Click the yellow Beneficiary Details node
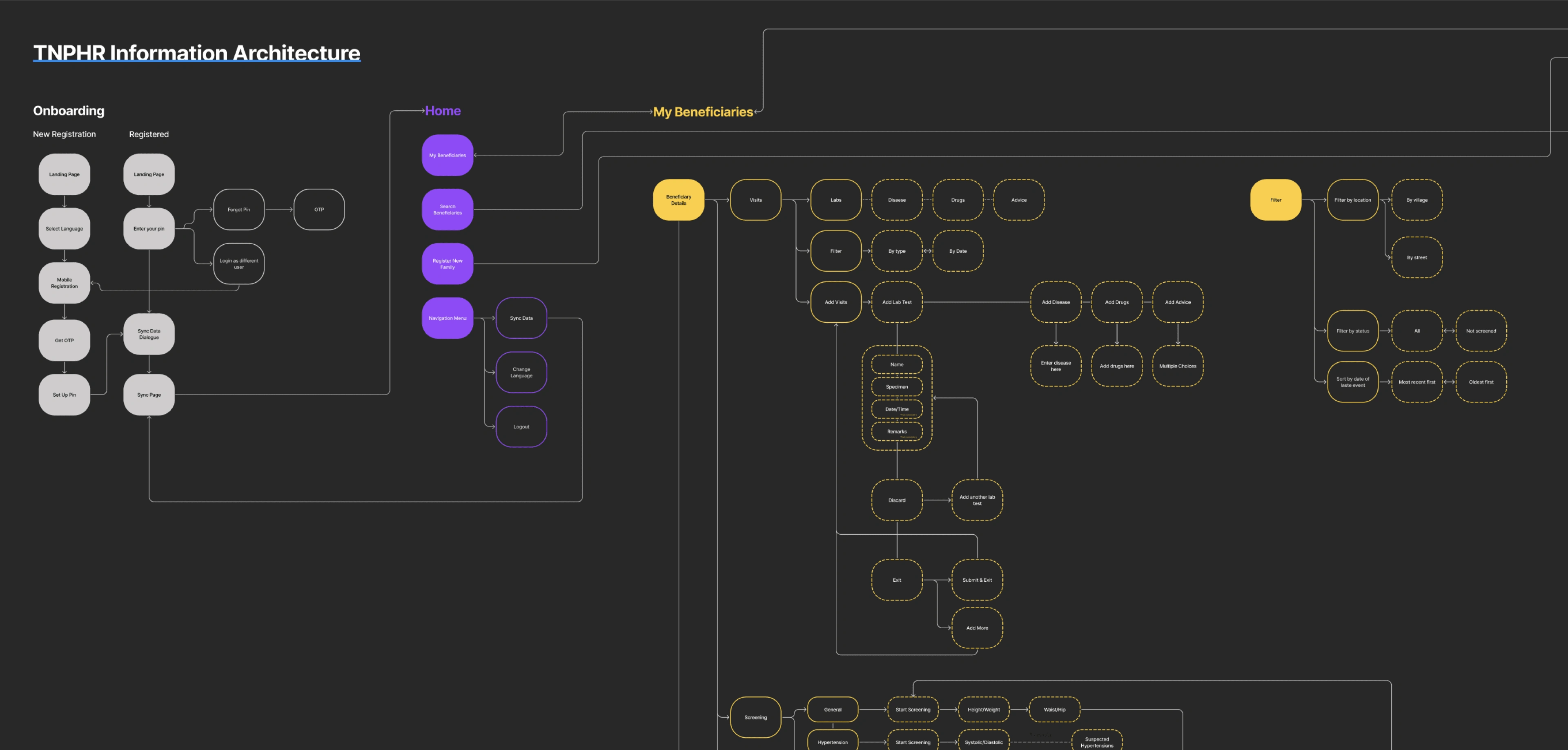The image size is (1568, 750). click(678, 200)
